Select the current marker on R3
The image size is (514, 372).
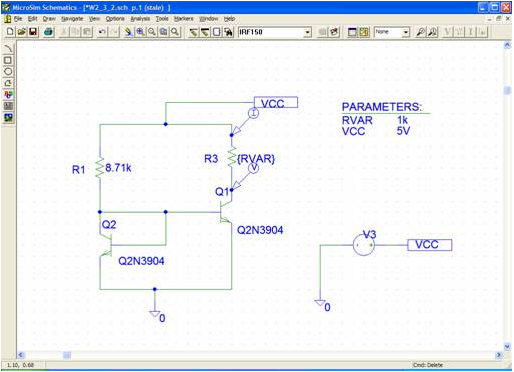253,114
